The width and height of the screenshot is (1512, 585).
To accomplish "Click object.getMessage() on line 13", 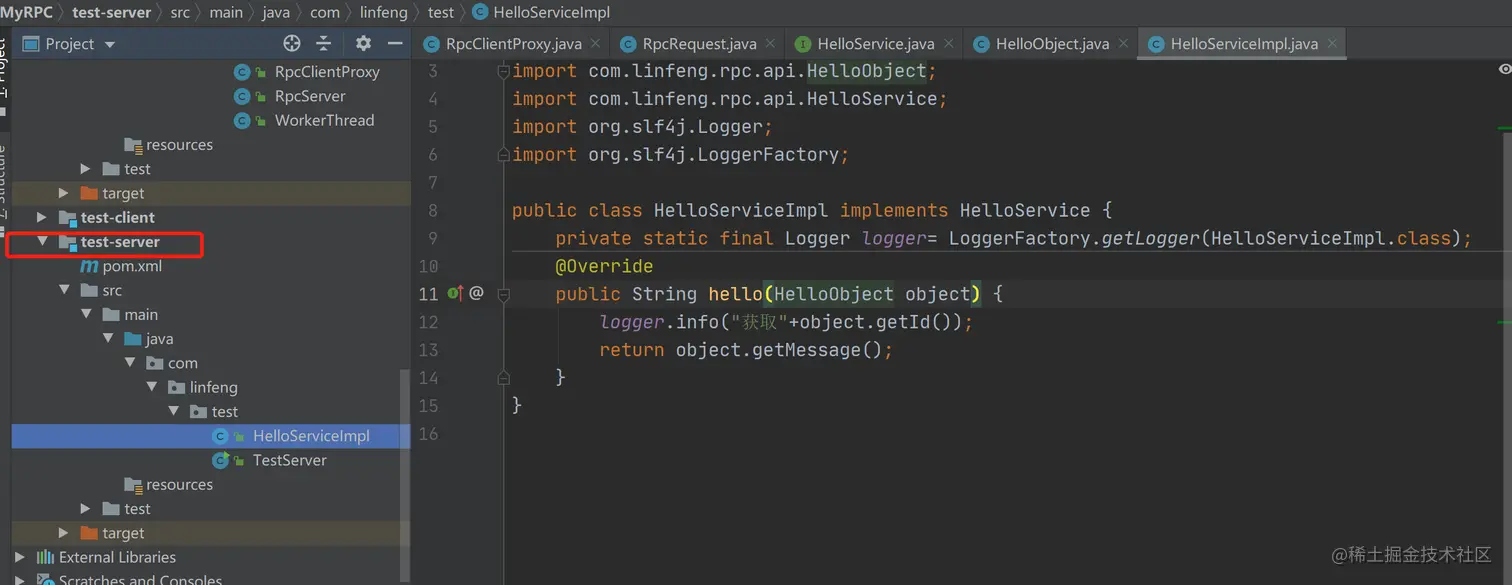I will click(779, 350).
